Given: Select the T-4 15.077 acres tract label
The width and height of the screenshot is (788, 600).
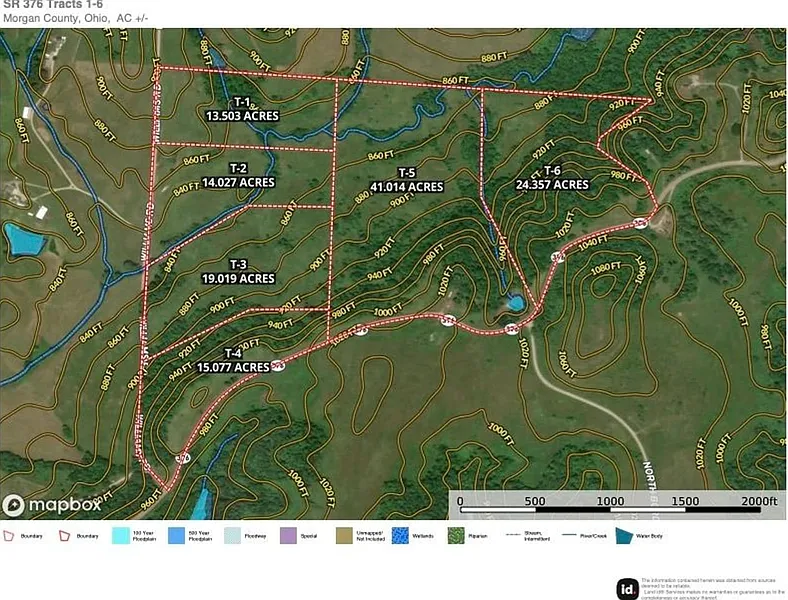Looking at the screenshot, I should click(x=232, y=361).
